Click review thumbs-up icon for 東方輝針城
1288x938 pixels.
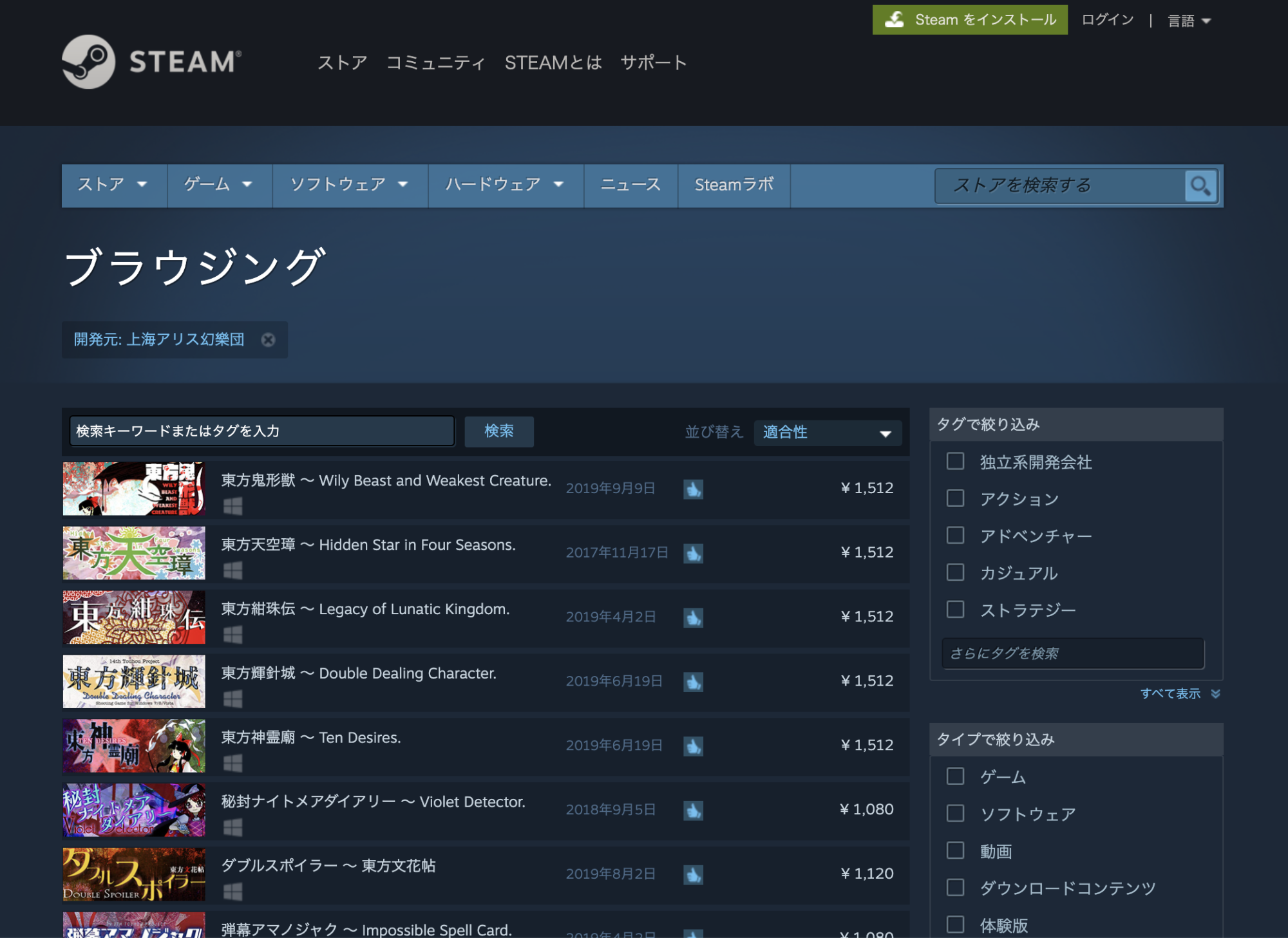(x=694, y=682)
